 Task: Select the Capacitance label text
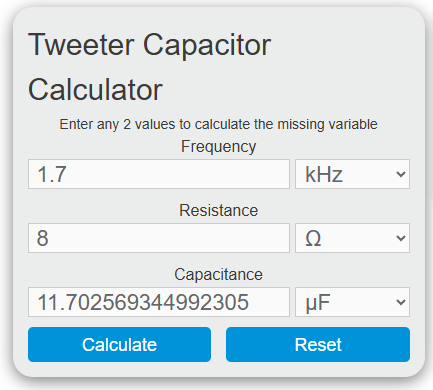point(219,275)
